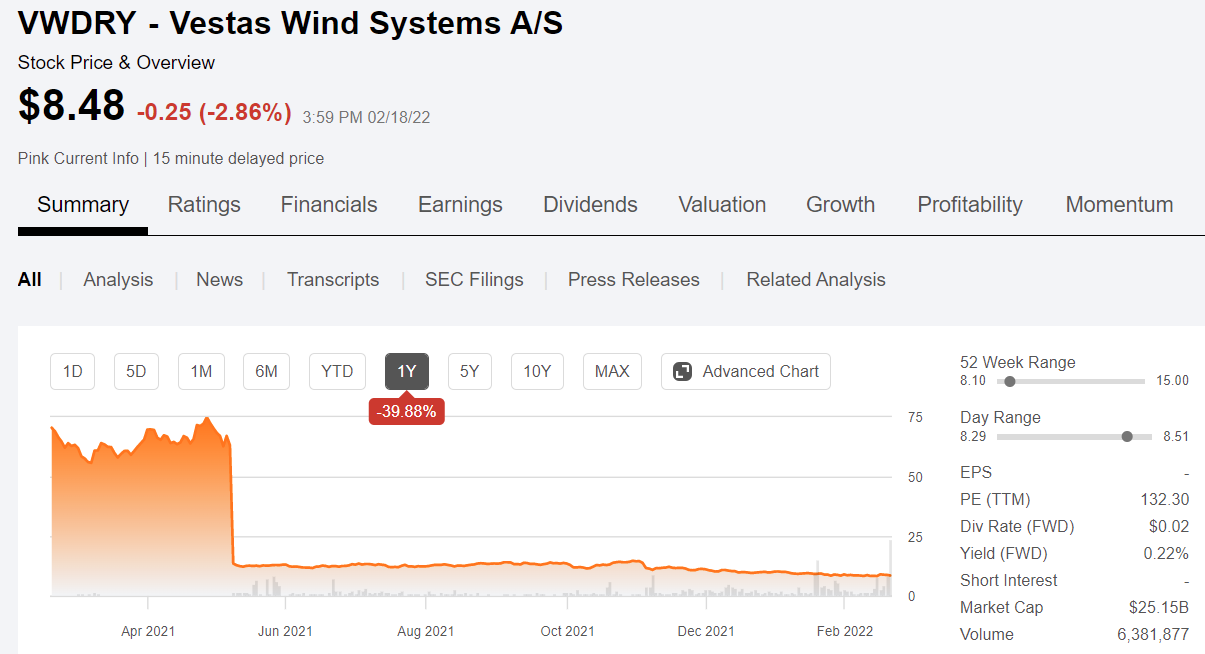Set chart range to YTD

pos(337,371)
